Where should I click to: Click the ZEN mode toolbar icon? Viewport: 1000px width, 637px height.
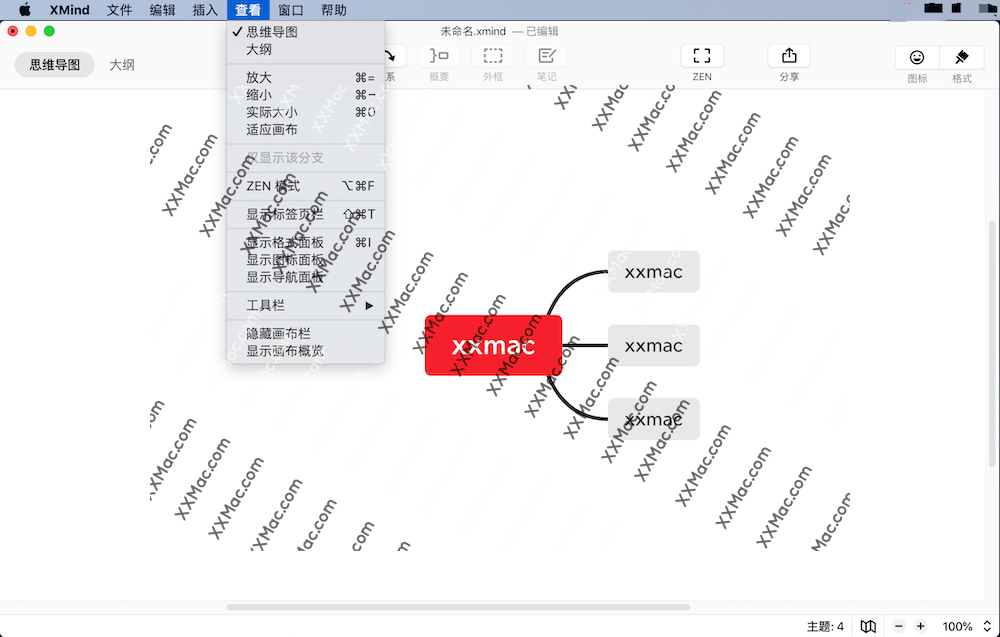[x=702, y=56]
